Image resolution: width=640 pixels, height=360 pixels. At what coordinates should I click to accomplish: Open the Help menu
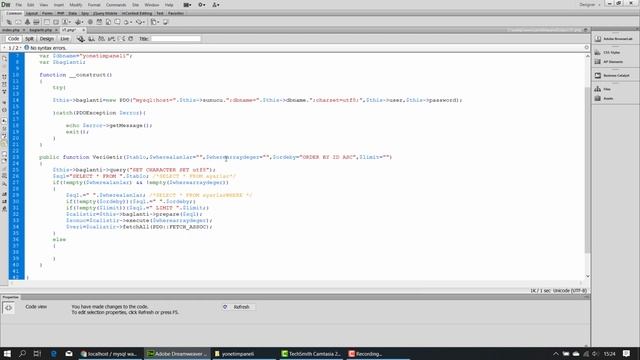coord(169,5)
